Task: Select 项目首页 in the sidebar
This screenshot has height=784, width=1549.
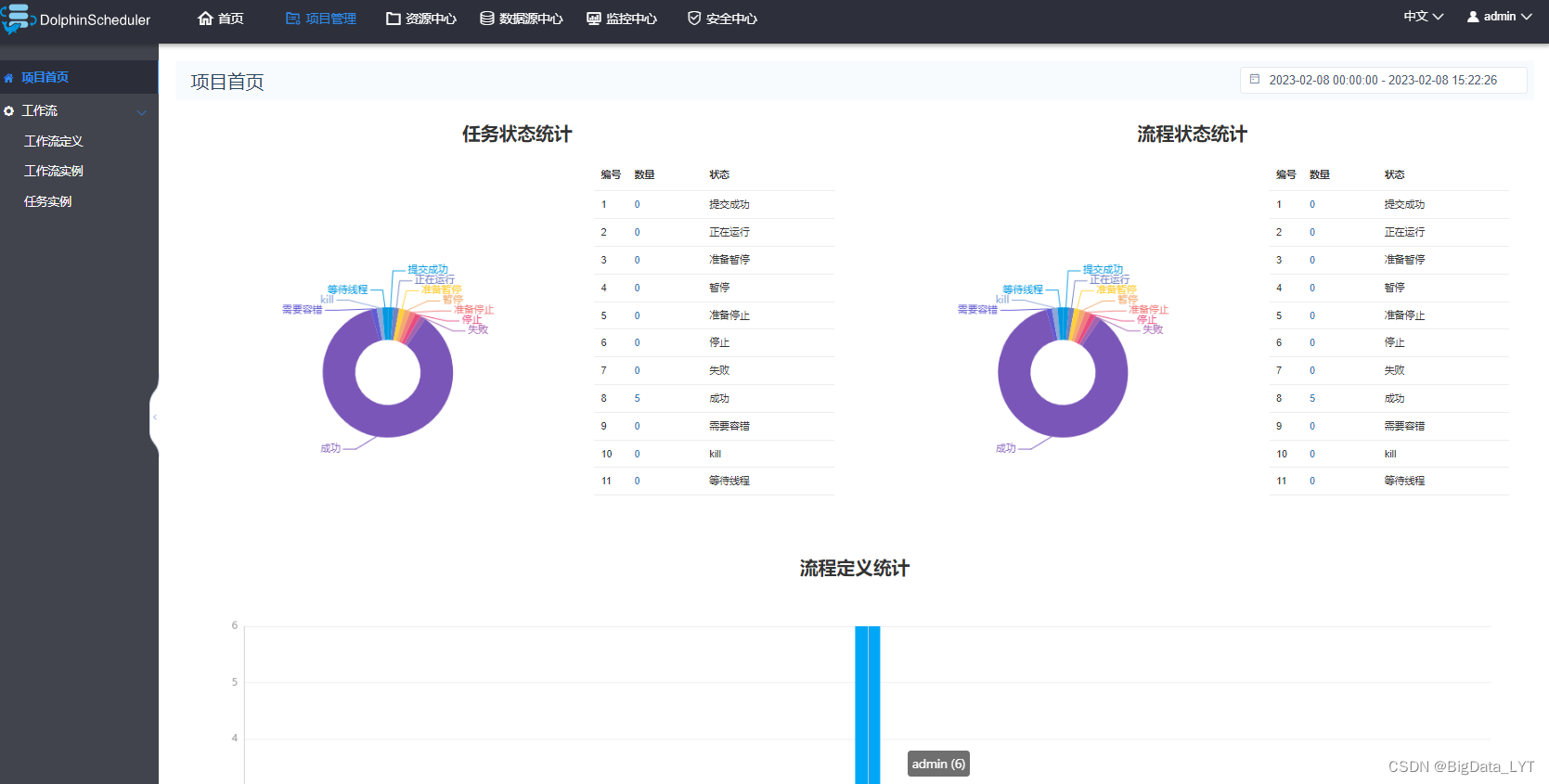Action: (x=79, y=77)
